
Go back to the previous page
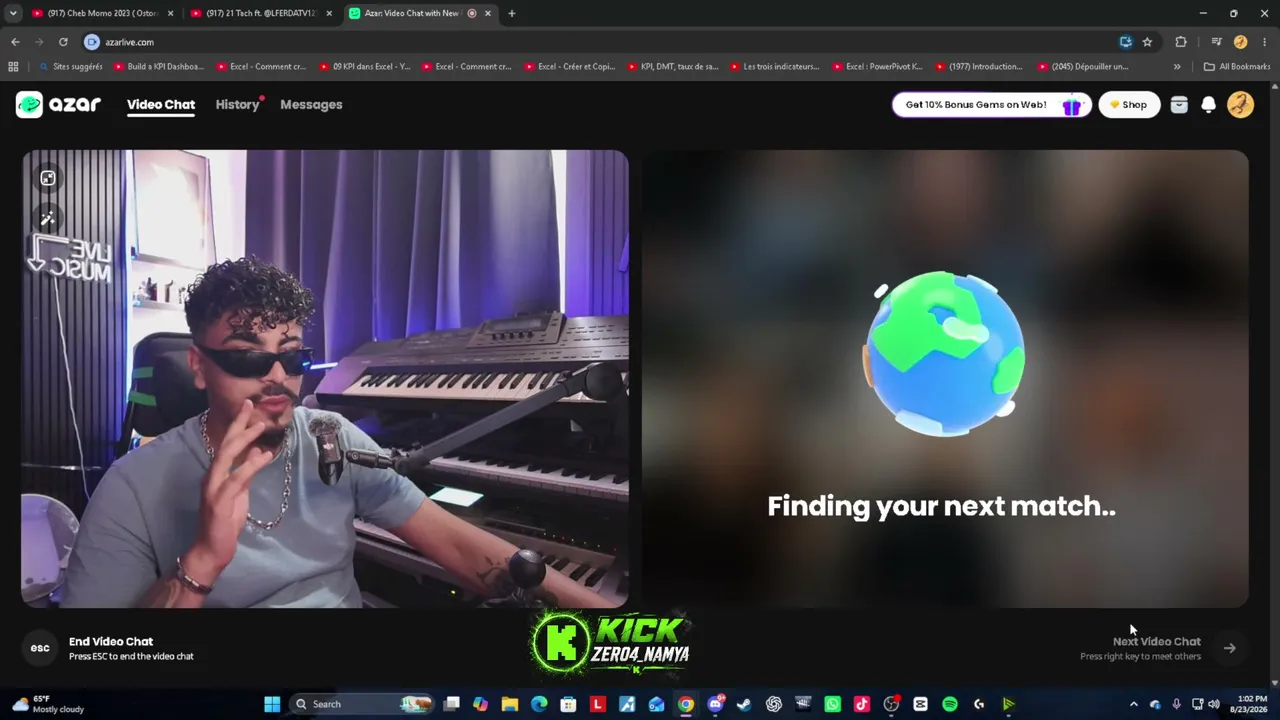[15, 42]
